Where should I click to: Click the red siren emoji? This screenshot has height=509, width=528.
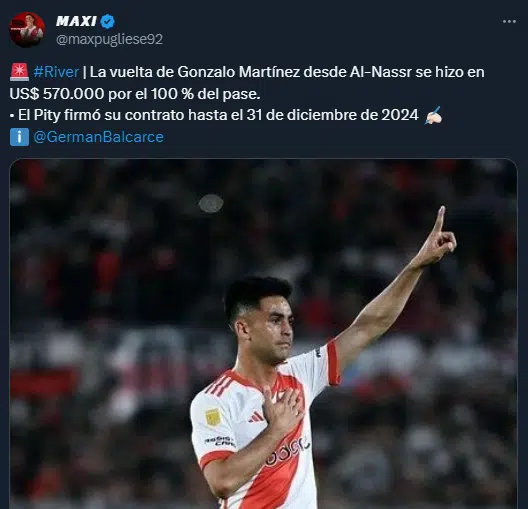point(20,72)
